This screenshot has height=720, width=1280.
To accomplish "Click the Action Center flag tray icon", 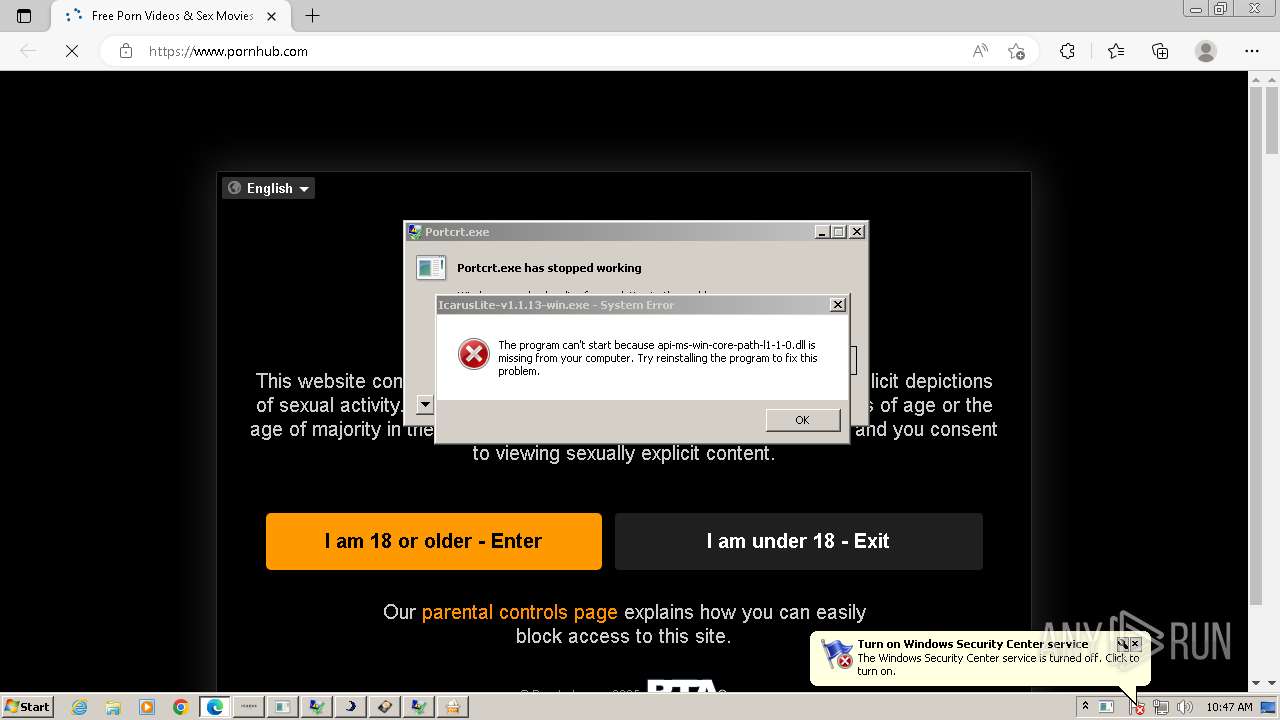I will [1137, 707].
